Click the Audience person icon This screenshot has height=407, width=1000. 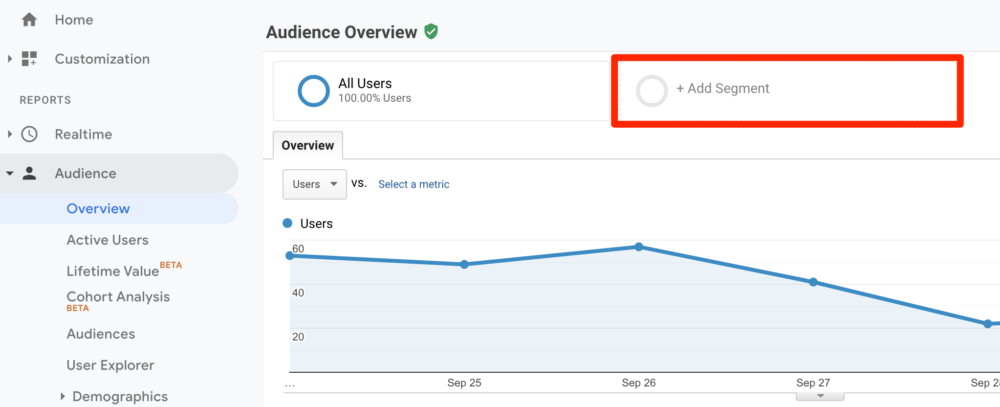pyautogui.click(x=29, y=174)
